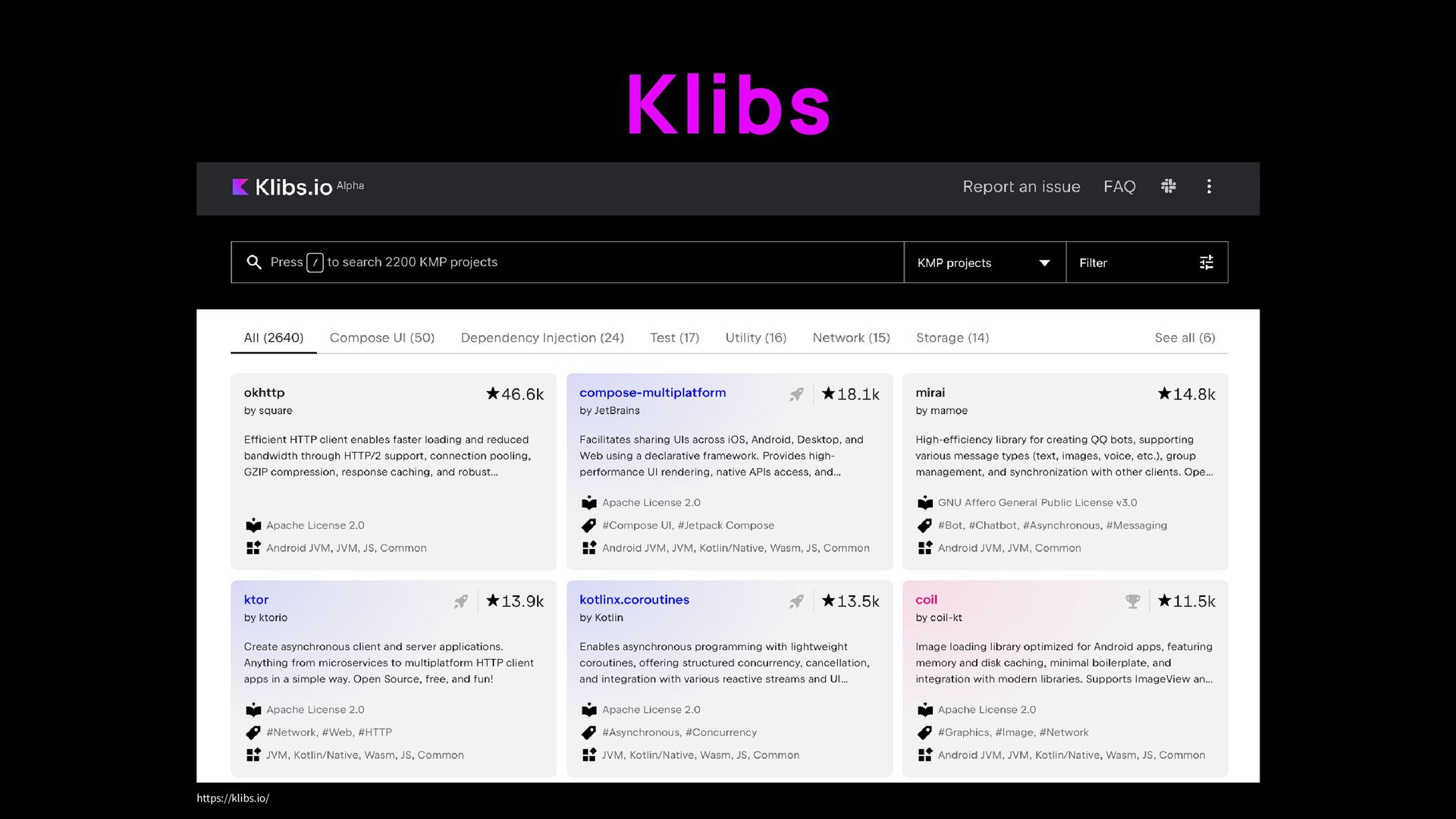The image size is (1456, 819).
Task: Click '#Graphics, #Image, #Network' tags text
Action: coord(1013,733)
